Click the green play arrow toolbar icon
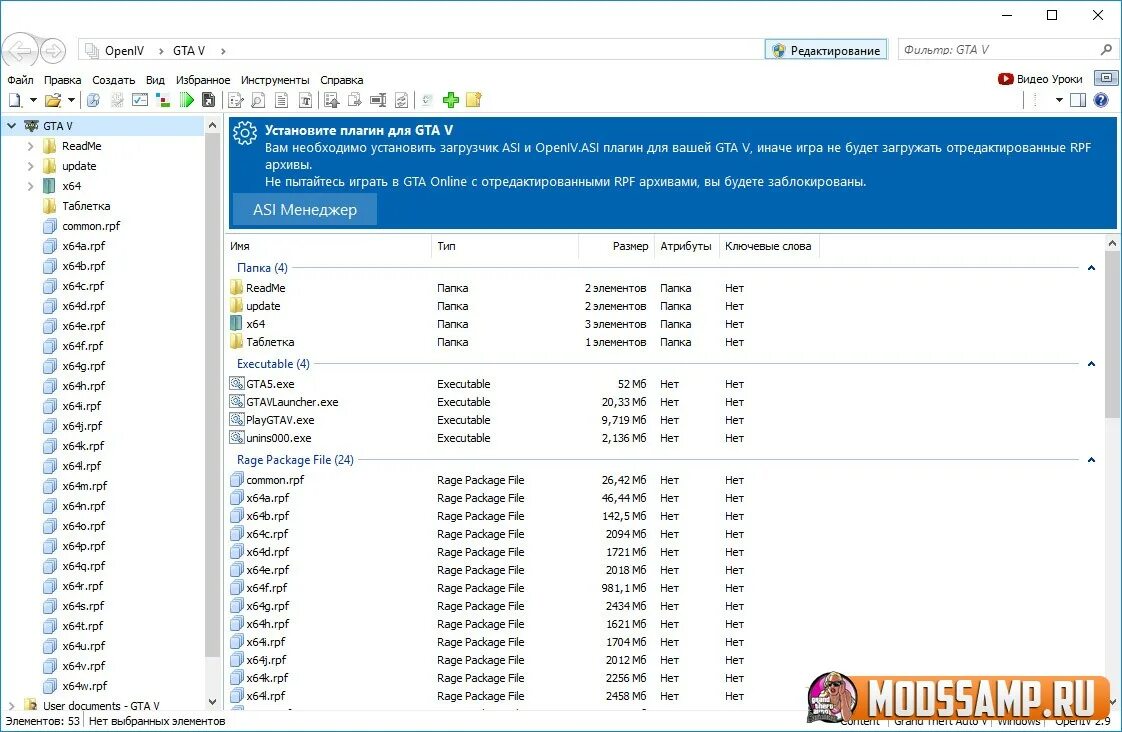 click(x=187, y=100)
